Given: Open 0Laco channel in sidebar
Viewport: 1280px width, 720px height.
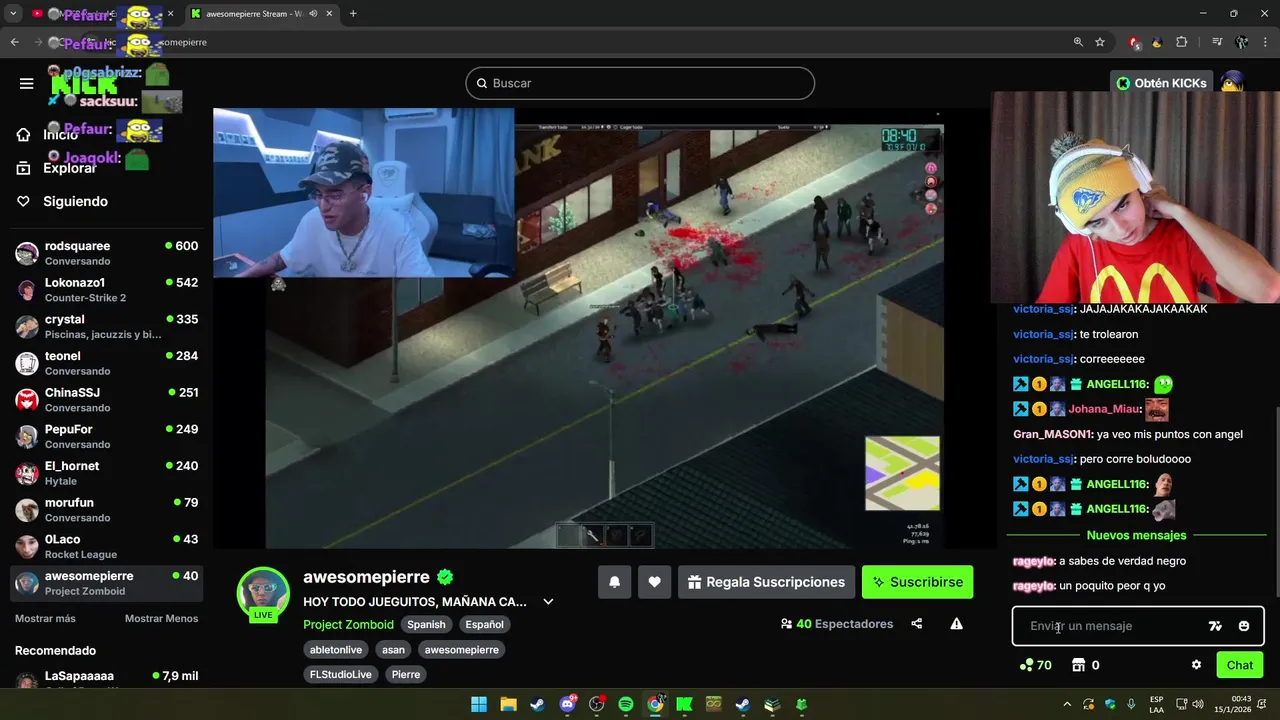Looking at the screenshot, I should click(x=106, y=546).
